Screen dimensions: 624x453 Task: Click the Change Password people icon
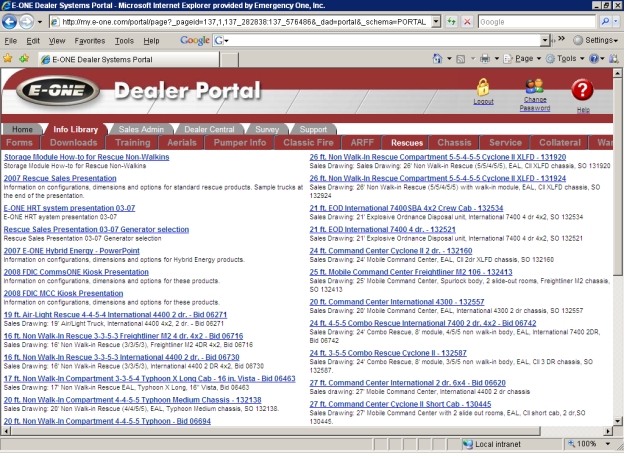[534, 86]
